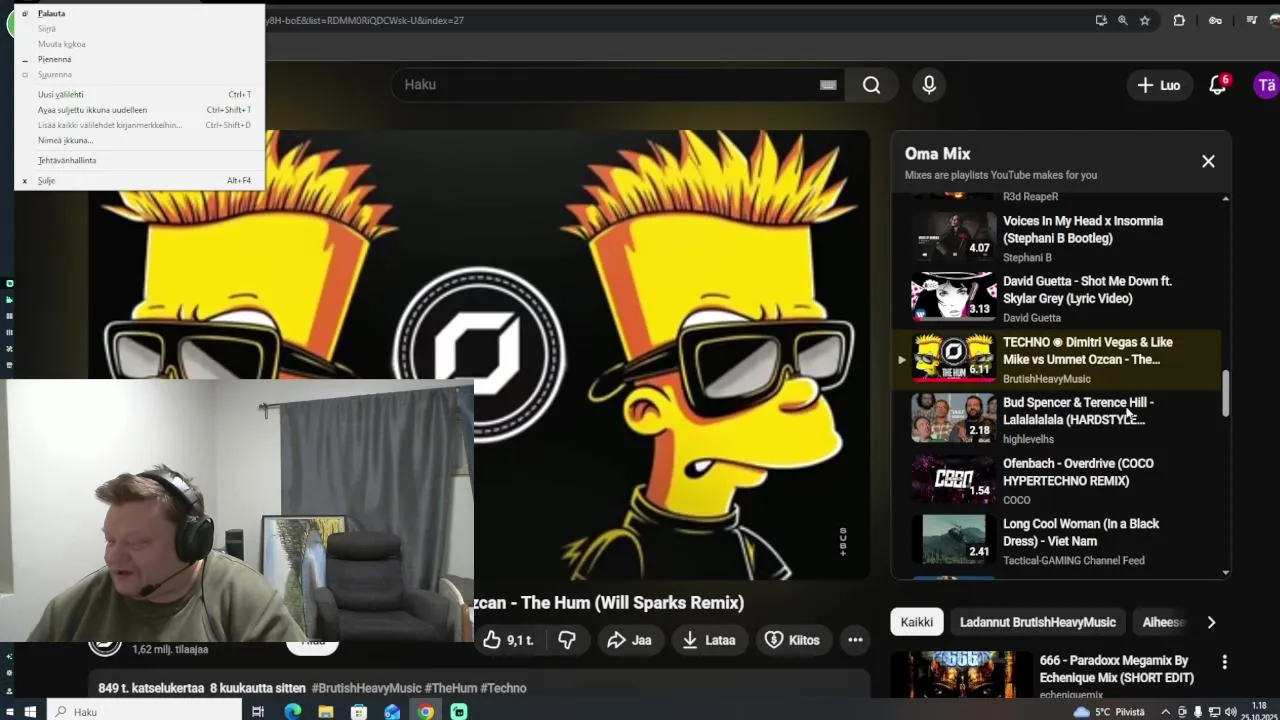Start voice search with microphone icon
The height and width of the screenshot is (720, 1280).
click(x=929, y=85)
